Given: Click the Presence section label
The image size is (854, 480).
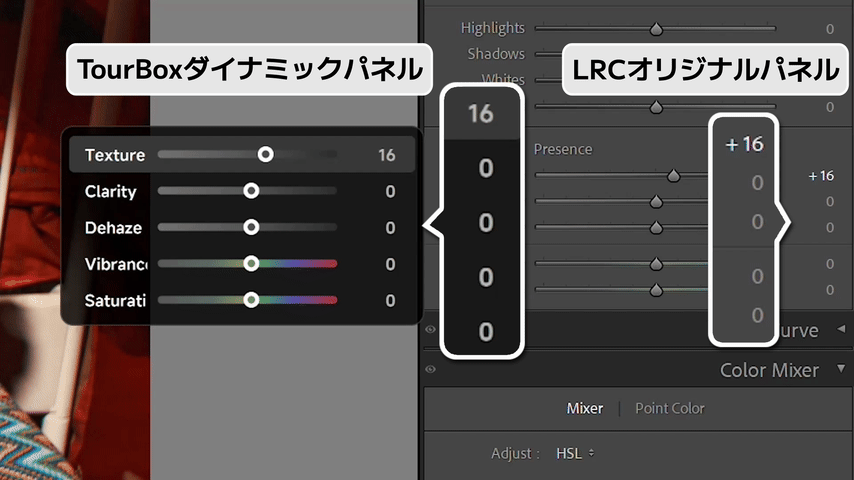Looking at the screenshot, I should (562, 149).
